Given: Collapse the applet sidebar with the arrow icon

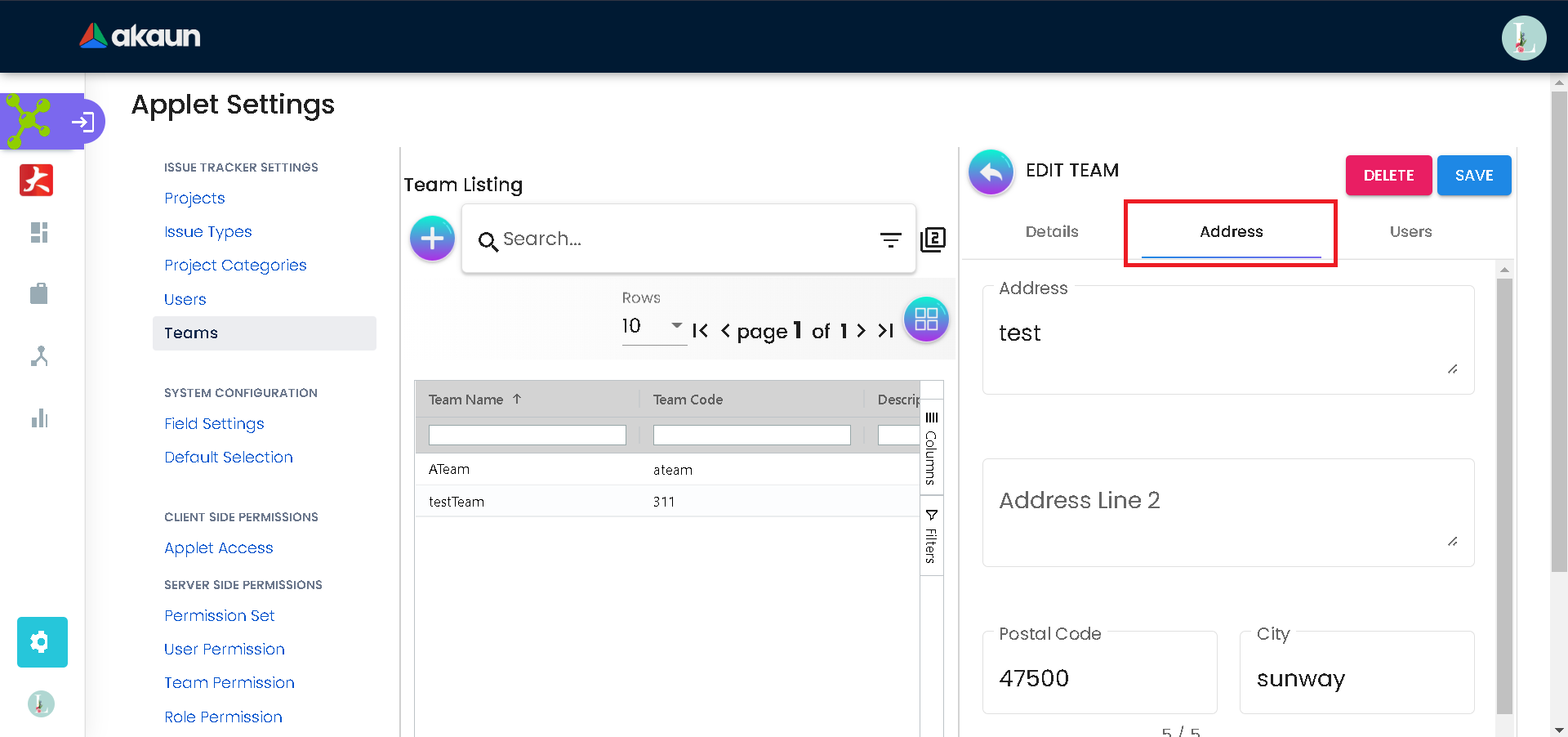Looking at the screenshot, I should pos(82,123).
